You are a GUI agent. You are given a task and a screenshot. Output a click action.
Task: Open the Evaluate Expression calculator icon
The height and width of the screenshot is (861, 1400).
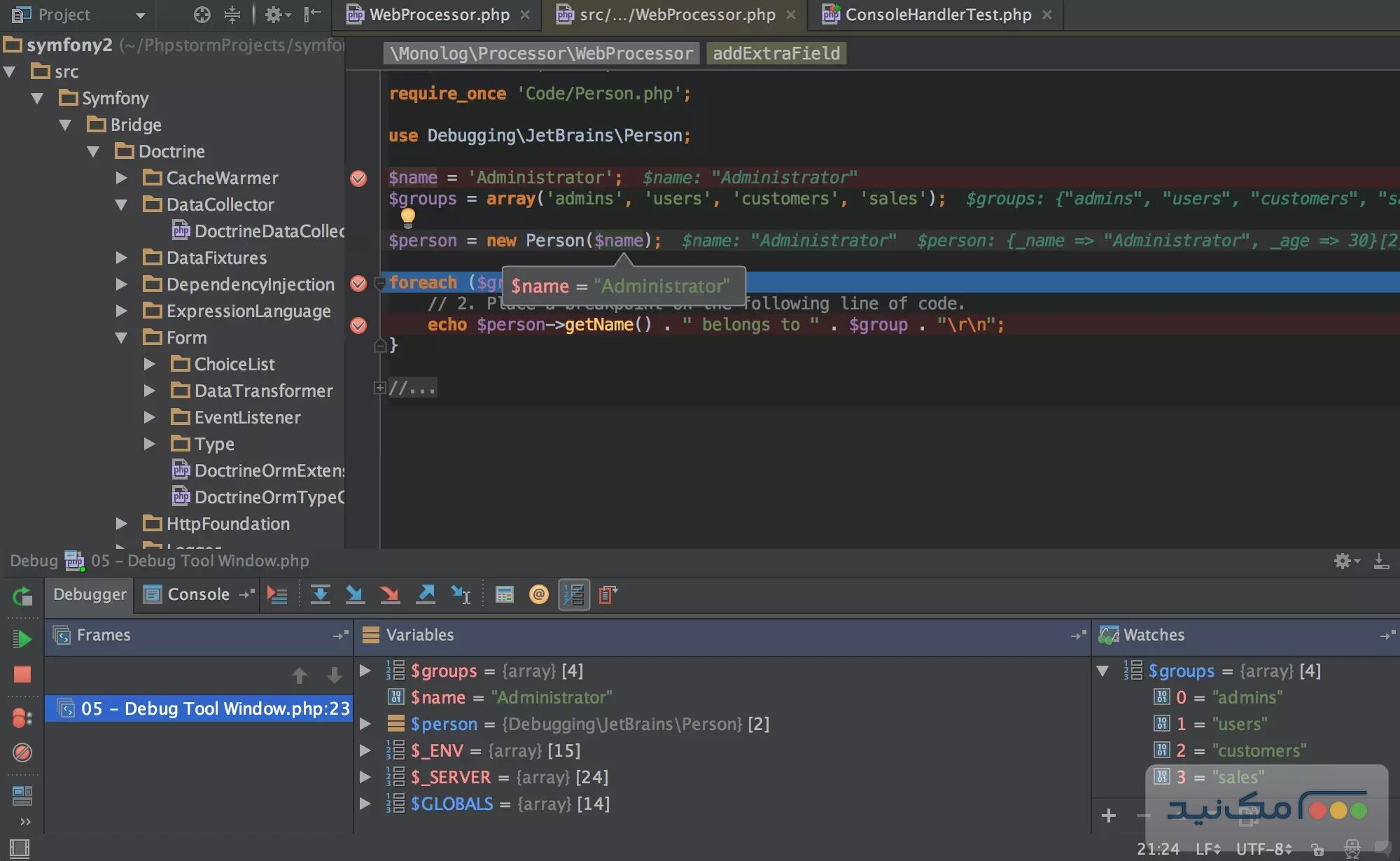(x=503, y=594)
